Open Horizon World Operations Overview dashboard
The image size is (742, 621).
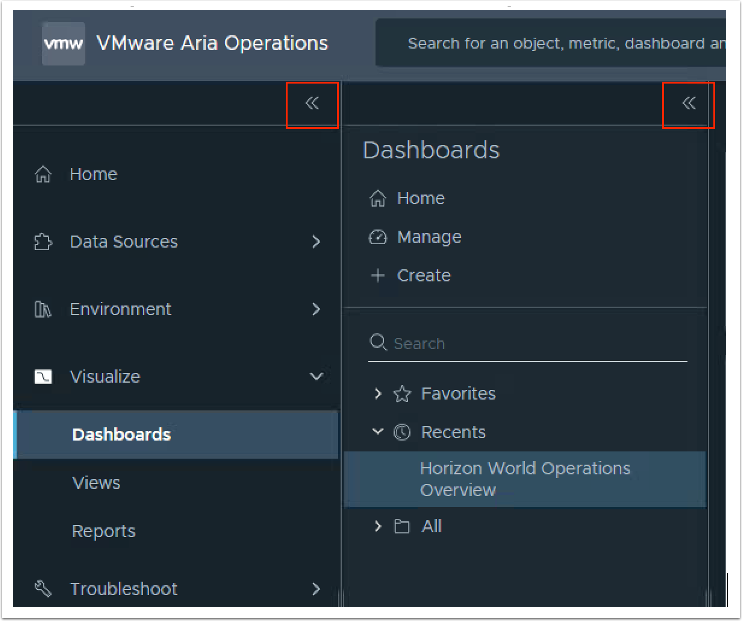(x=524, y=479)
